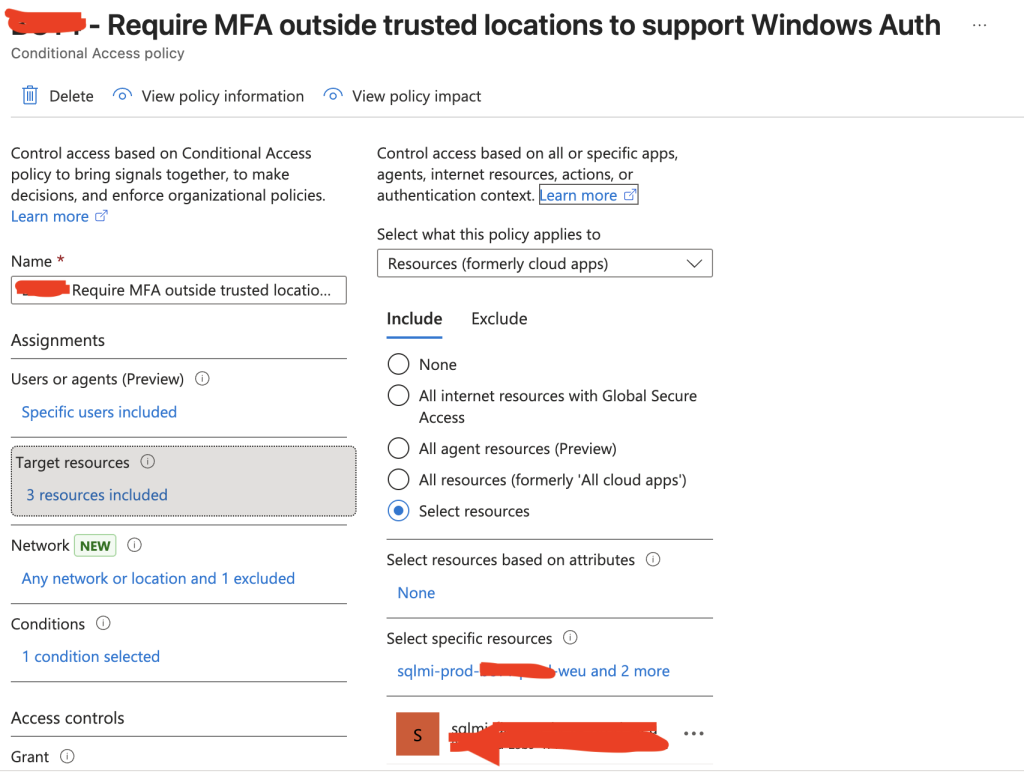The image size is (1024, 776).
Task: Click the Delete trash can icon
Action: 30,96
